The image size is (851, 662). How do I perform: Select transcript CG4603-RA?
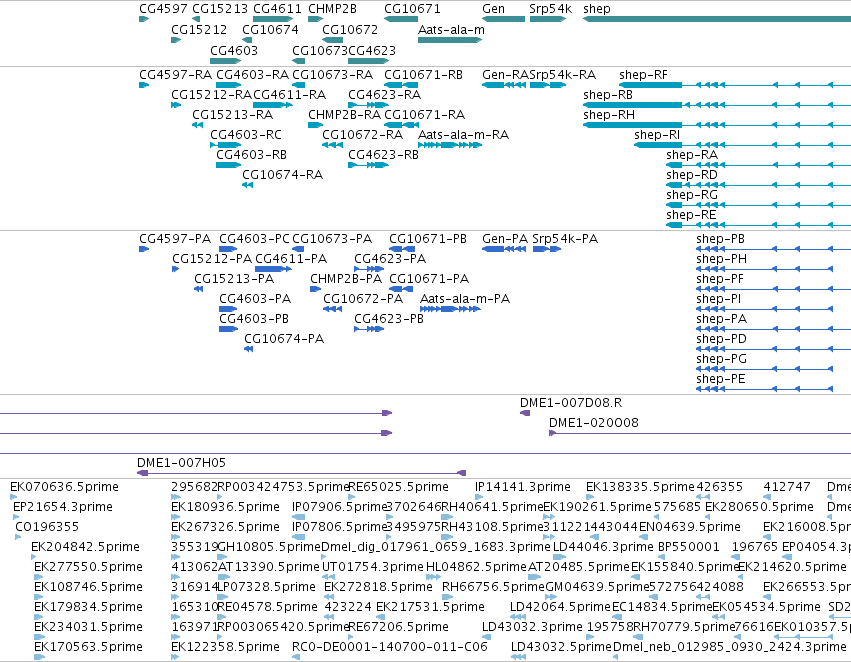252,74
